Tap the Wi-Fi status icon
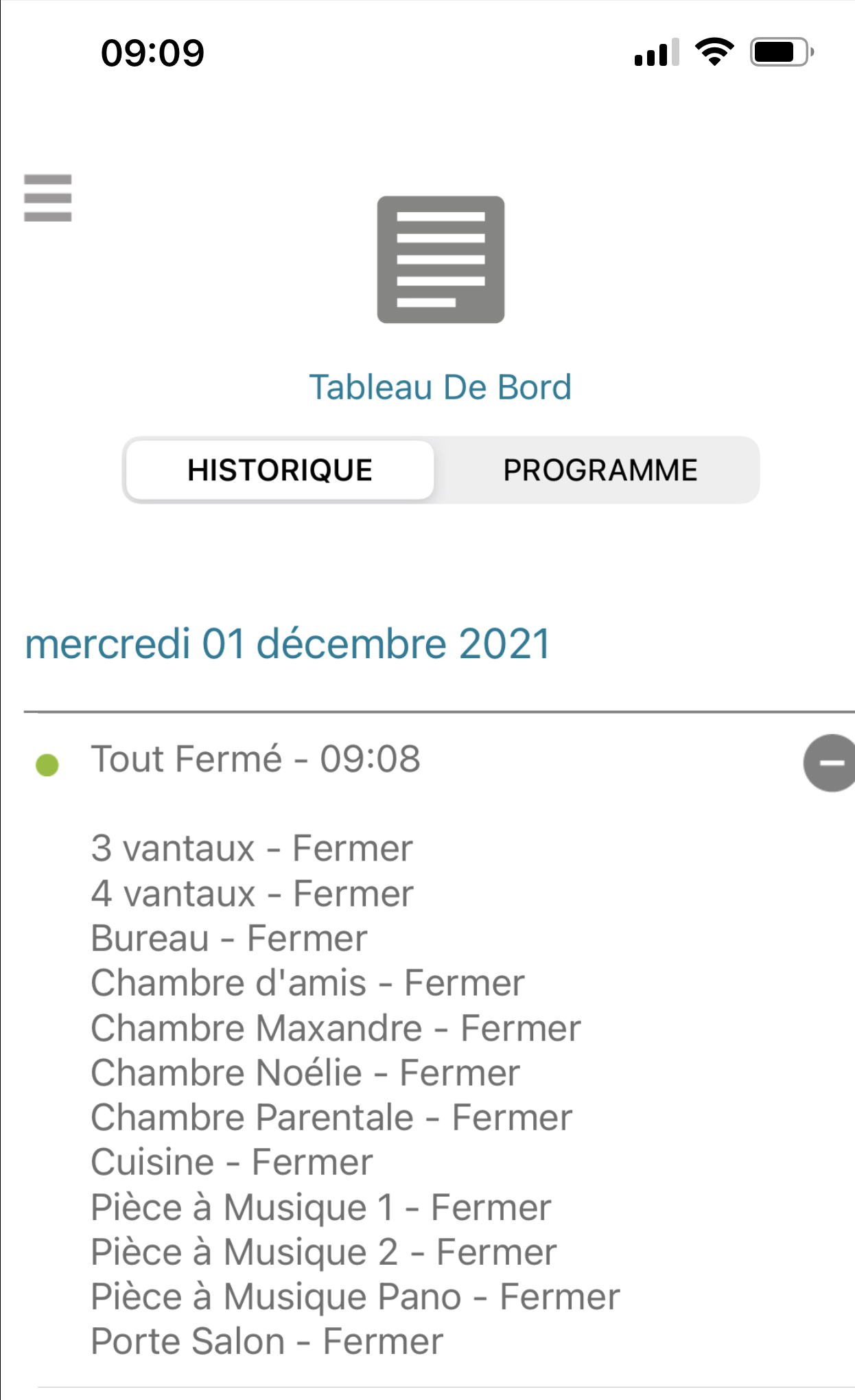 (x=714, y=52)
